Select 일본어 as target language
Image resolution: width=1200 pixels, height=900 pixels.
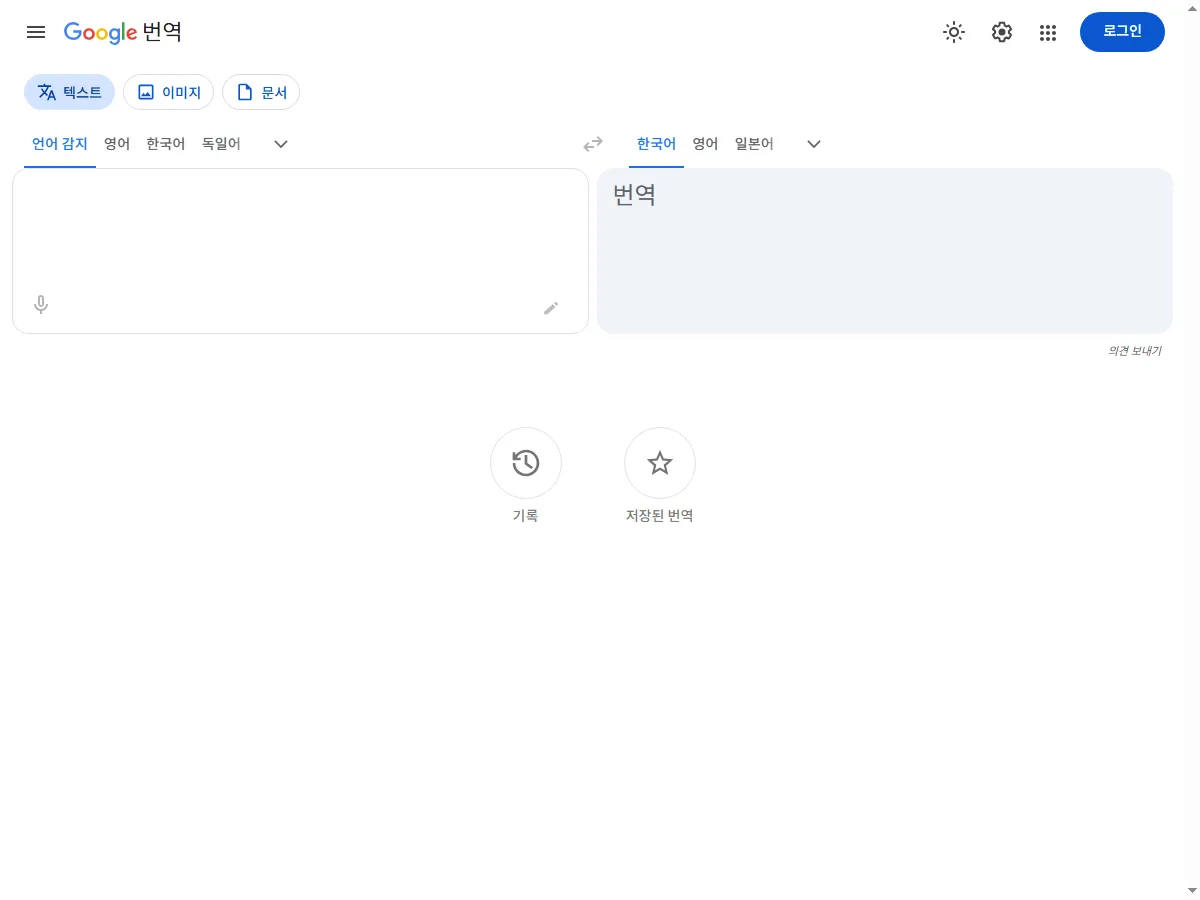(754, 144)
